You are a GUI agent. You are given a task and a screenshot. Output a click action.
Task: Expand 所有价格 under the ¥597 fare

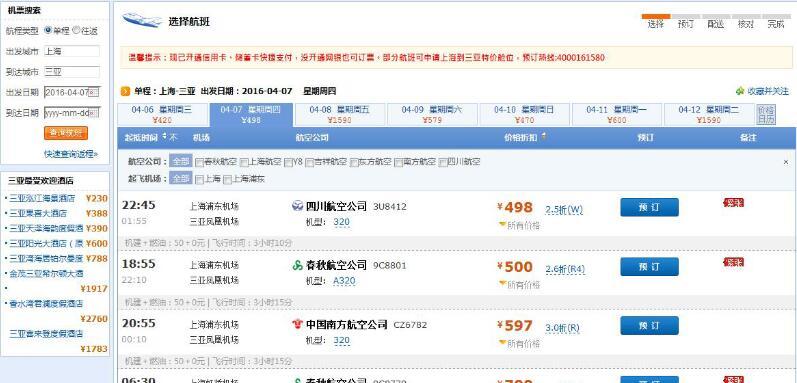(519, 344)
